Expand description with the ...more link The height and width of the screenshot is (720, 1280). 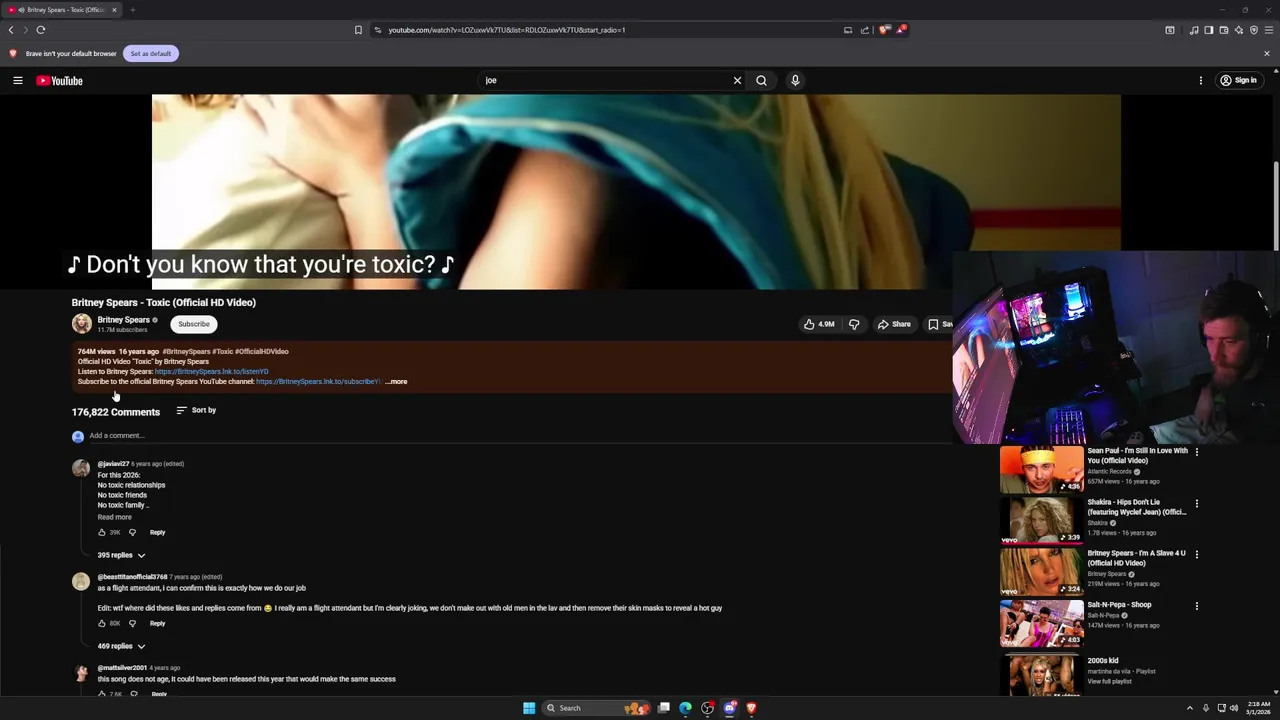click(397, 382)
